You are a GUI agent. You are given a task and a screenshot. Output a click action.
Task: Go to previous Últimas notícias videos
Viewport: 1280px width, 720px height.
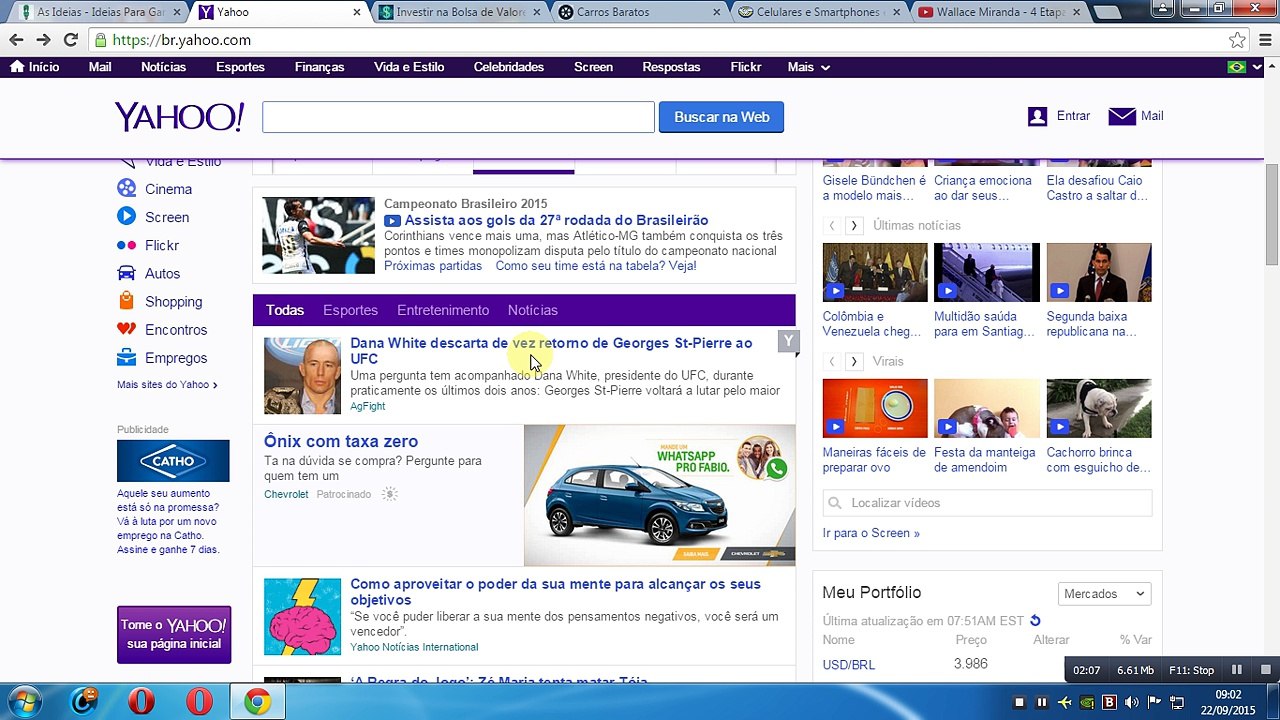(x=831, y=226)
